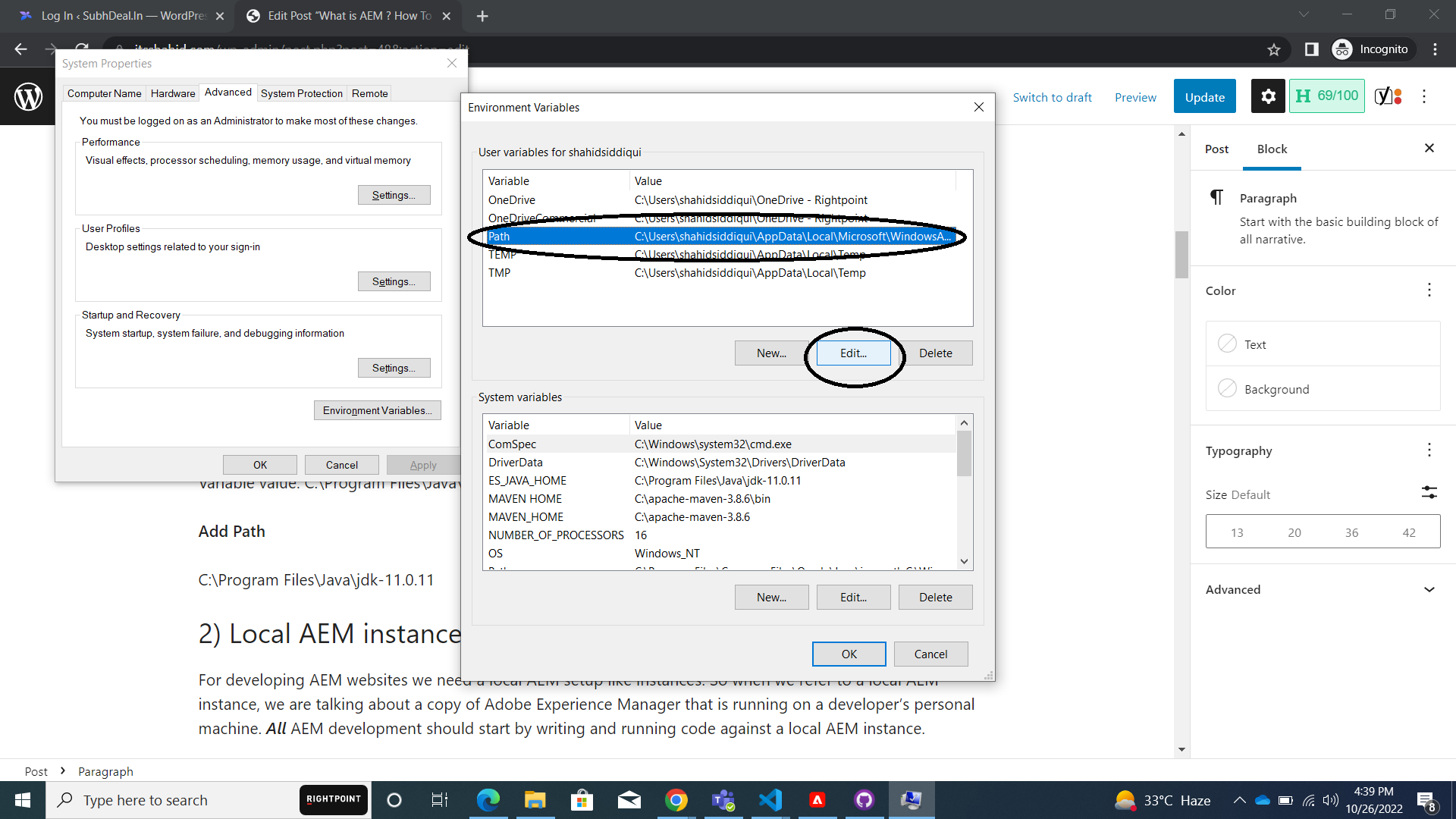Open custom font size settings icon
This screenshot has width=1456, height=819.
point(1429,493)
